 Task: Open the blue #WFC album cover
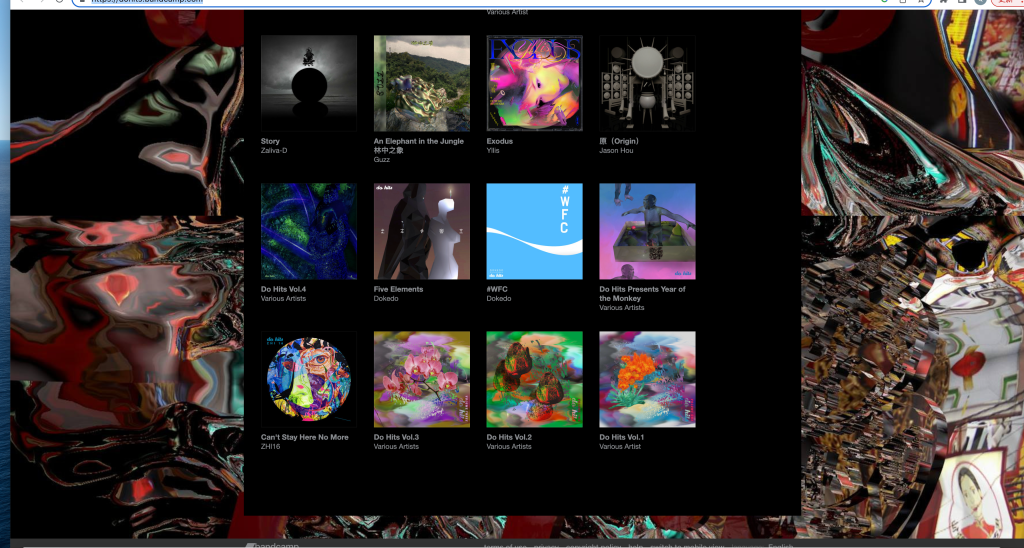point(534,231)
